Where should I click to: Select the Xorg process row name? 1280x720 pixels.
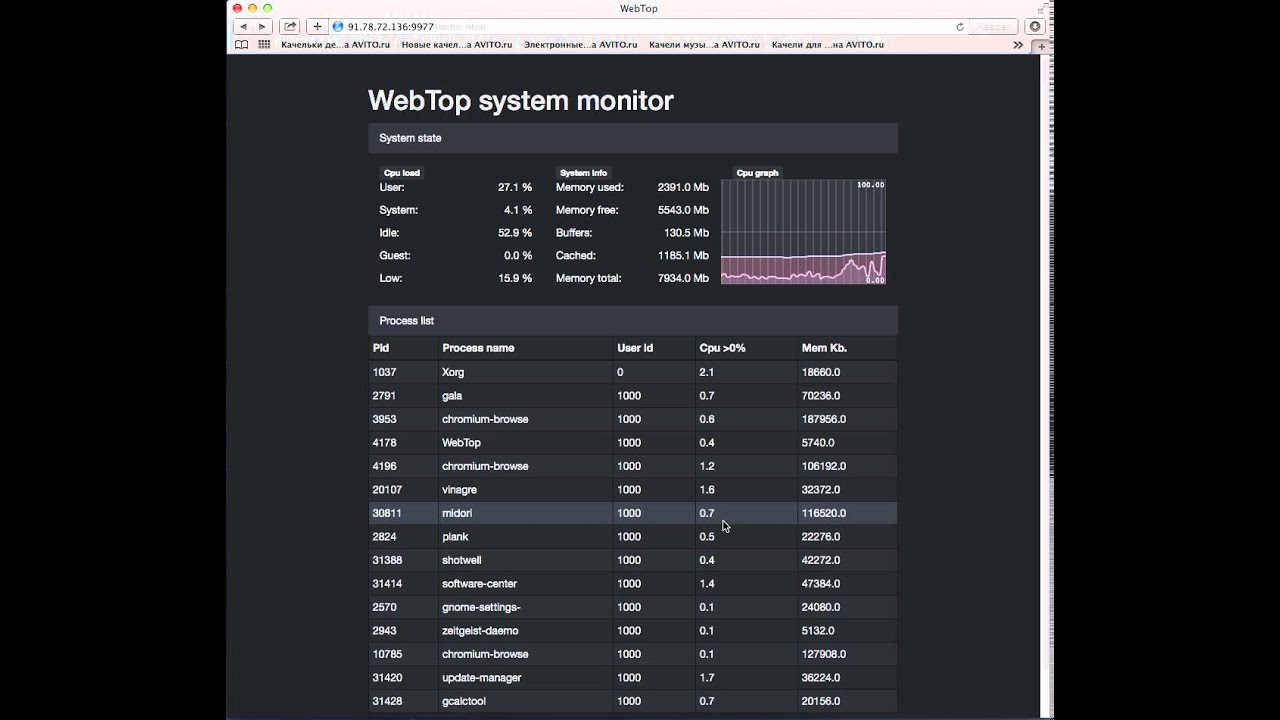tap(453, 372)
